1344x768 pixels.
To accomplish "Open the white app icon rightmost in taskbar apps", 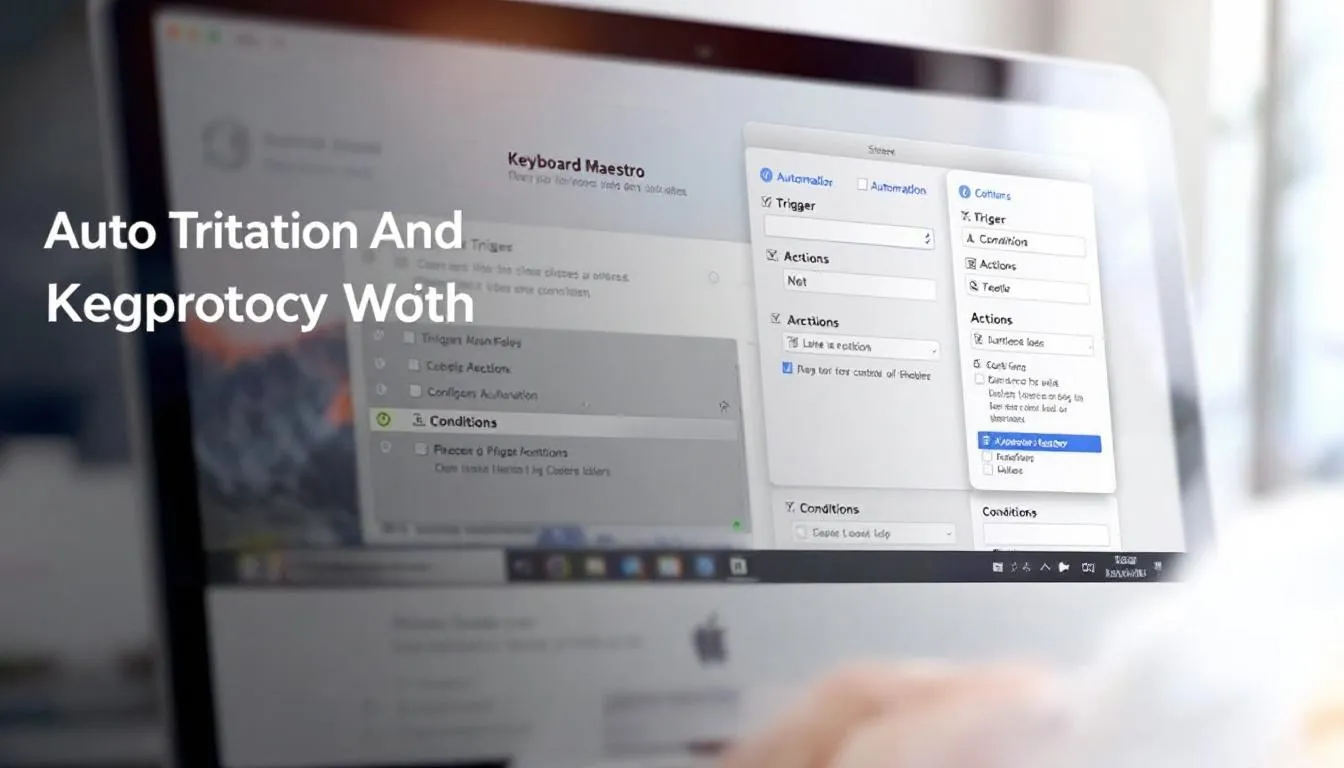I will (738, 567).
